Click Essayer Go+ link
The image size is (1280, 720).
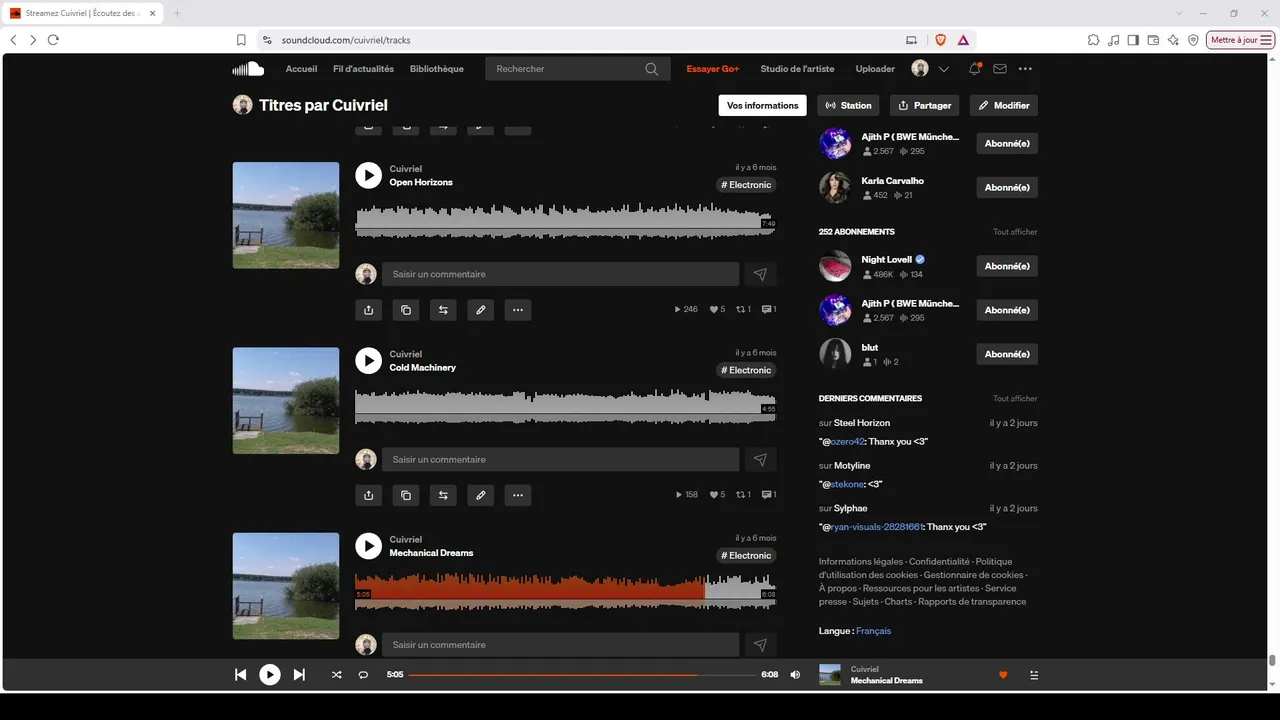[x=713, y=69]
